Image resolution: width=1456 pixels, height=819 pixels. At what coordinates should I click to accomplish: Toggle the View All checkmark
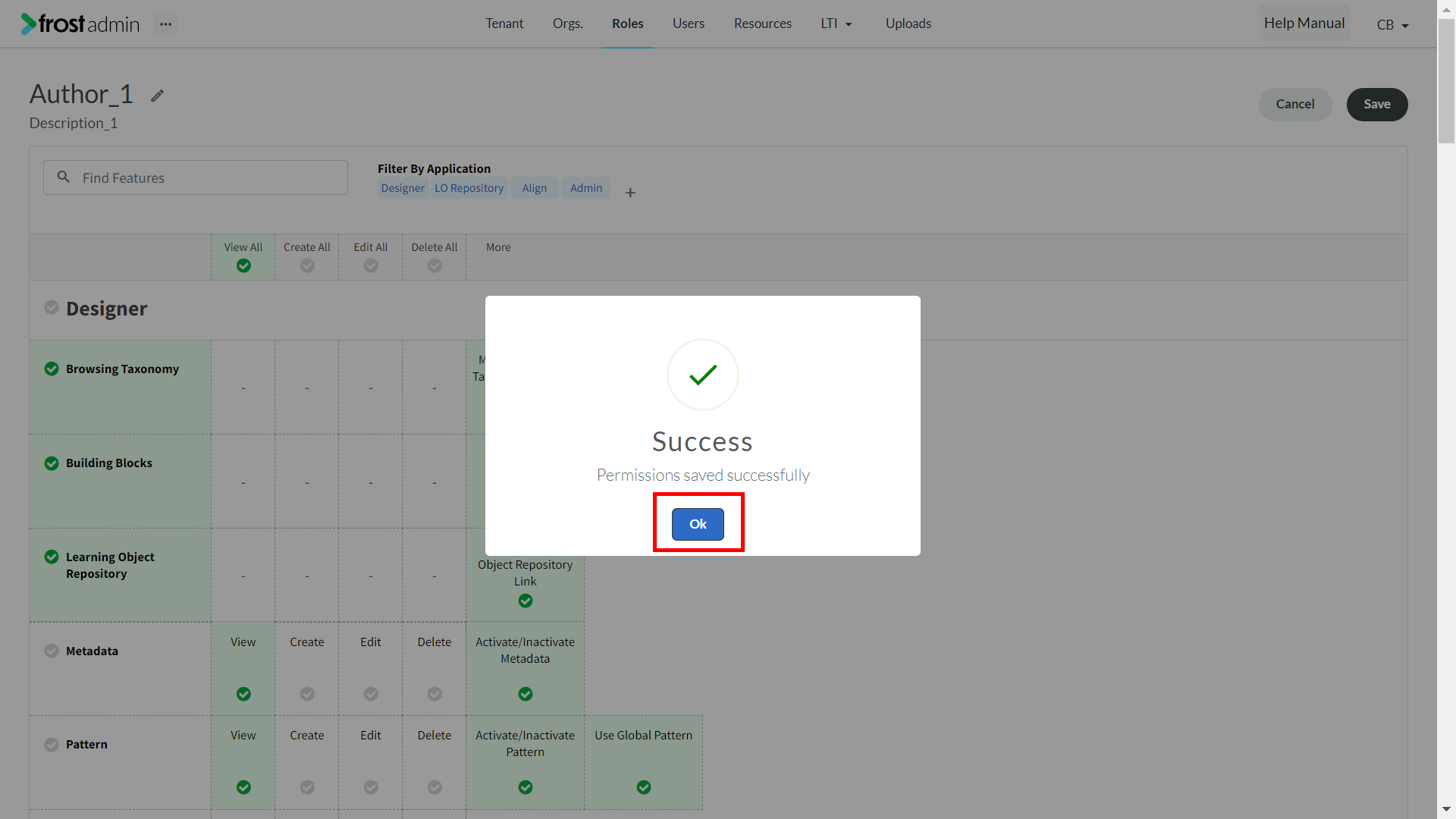(243, 265)
